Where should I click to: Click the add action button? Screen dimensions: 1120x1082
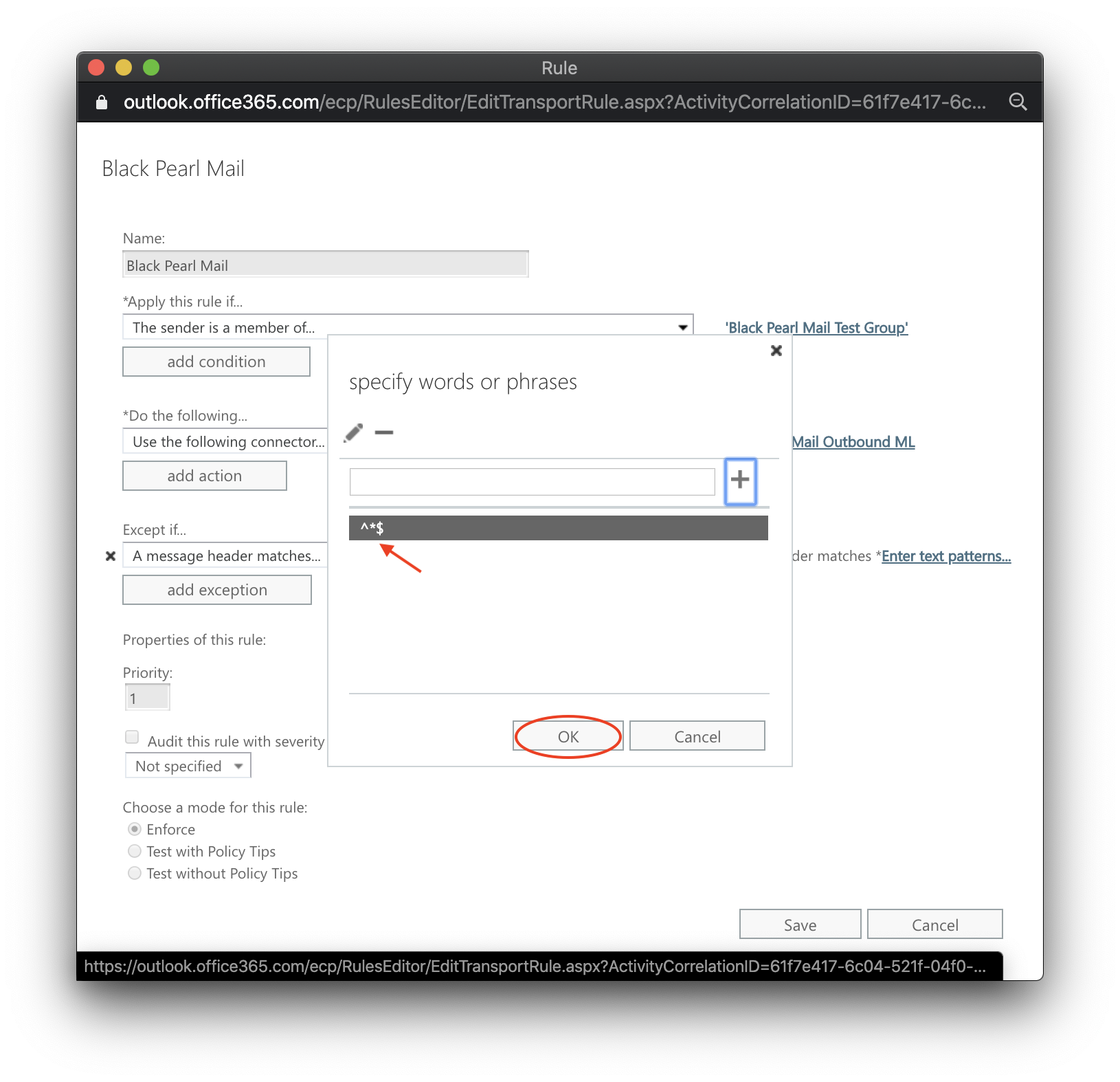(x=205, y=476)
